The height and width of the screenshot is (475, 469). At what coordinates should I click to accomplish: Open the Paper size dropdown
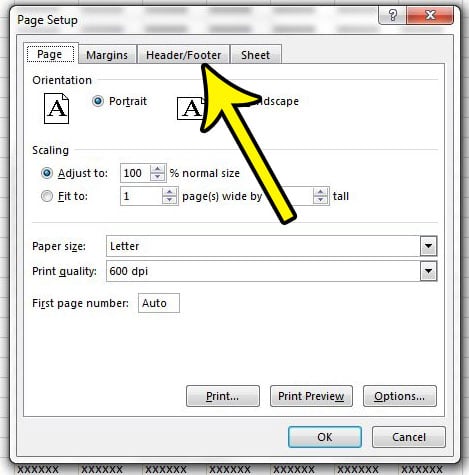pos(428,246)
